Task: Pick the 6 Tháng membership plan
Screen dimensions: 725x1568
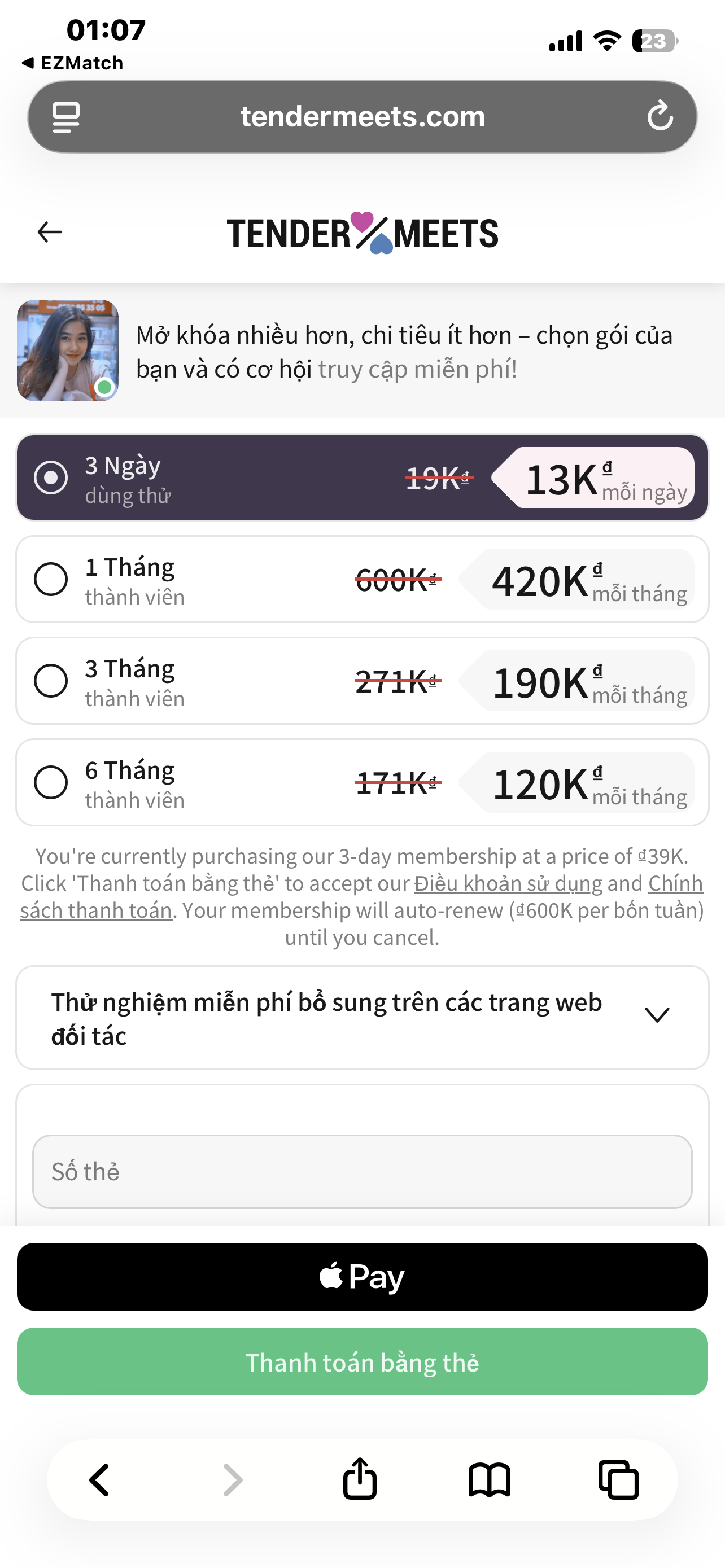Action: point(51,782)
